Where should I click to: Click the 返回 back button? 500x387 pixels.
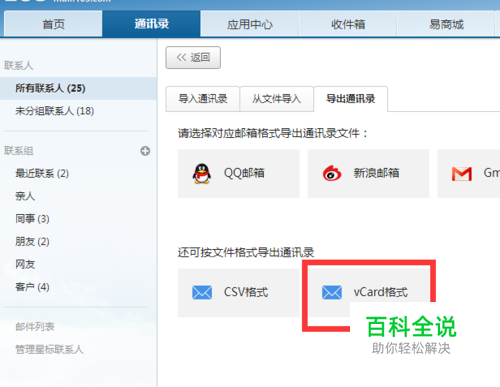(193, 58)
